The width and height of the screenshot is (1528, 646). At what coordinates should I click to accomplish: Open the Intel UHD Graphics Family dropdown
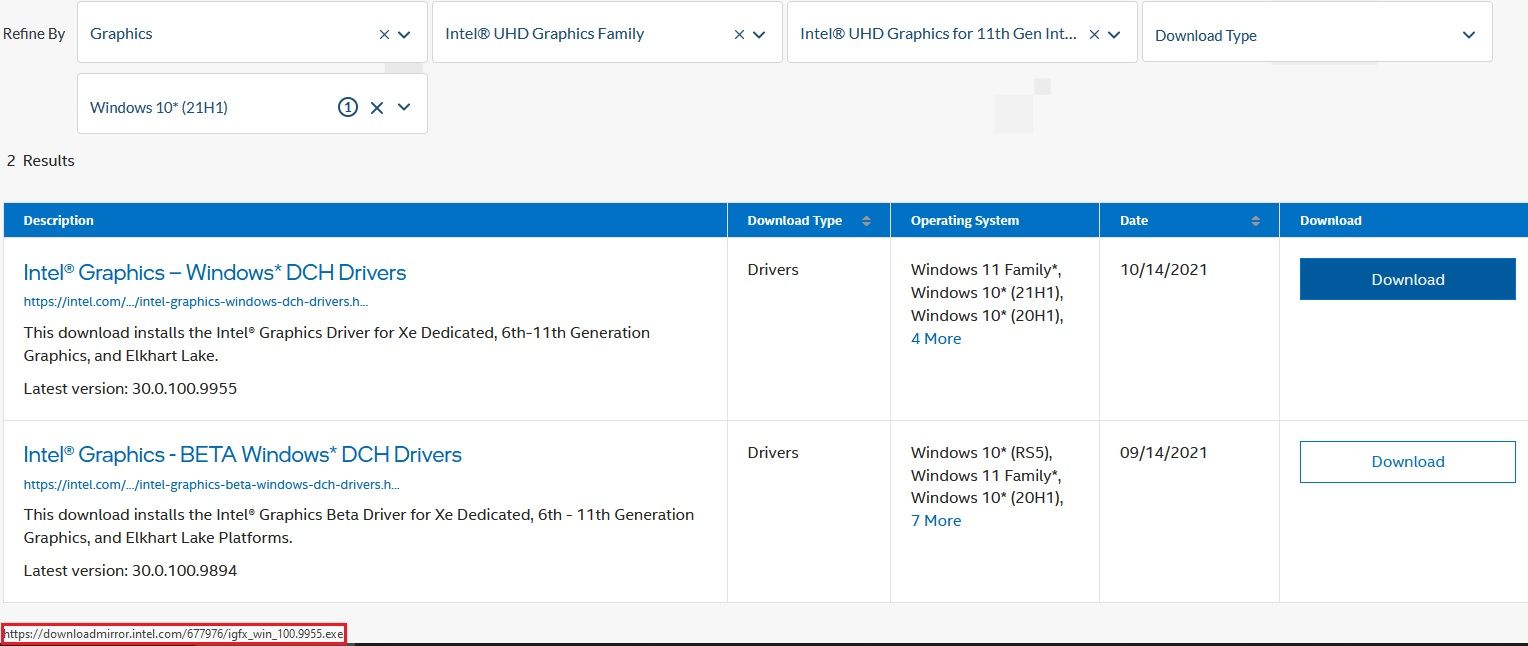pyautogui.click(x=759, y=33)
